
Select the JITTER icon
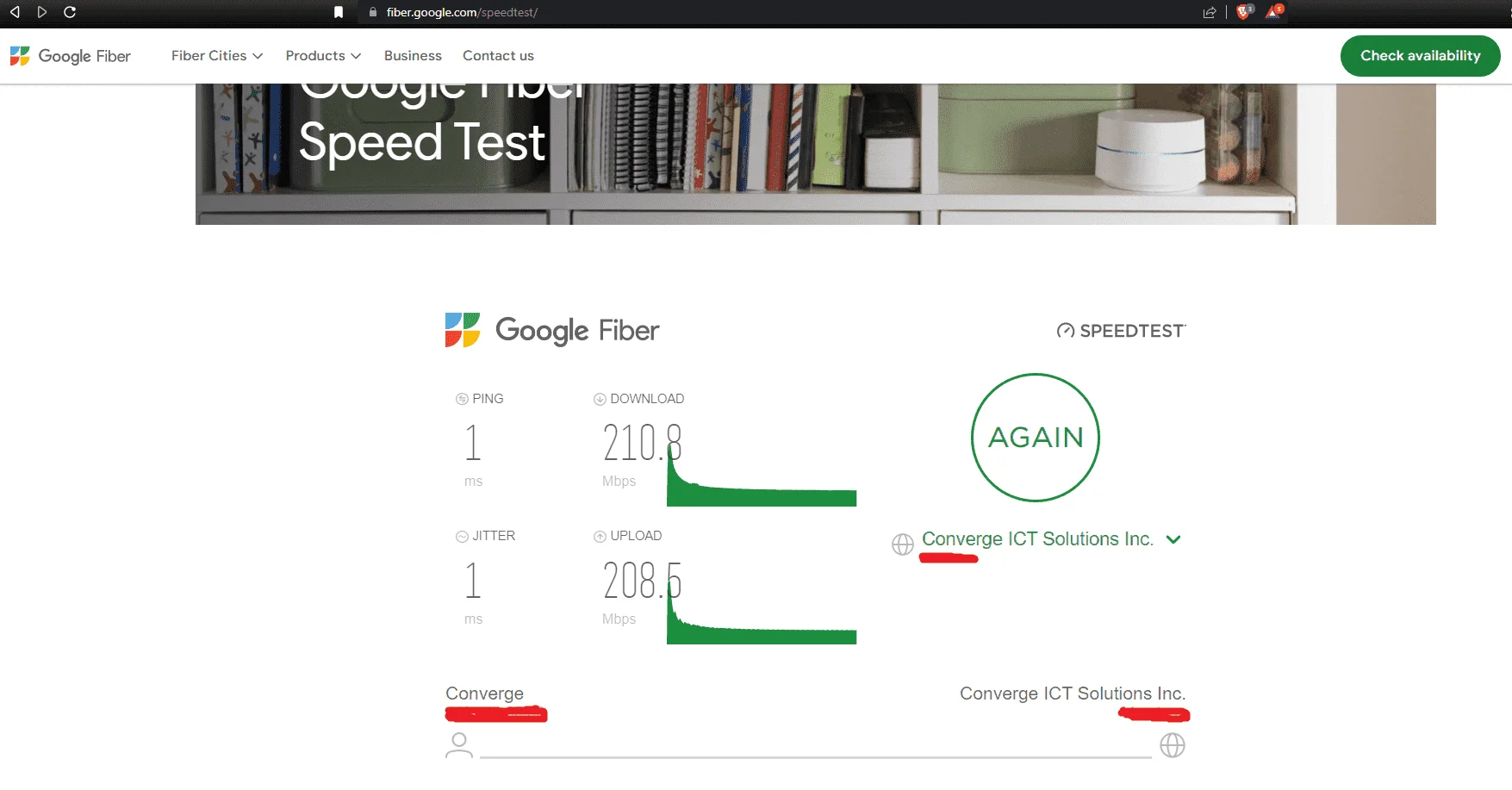[462, 536]
